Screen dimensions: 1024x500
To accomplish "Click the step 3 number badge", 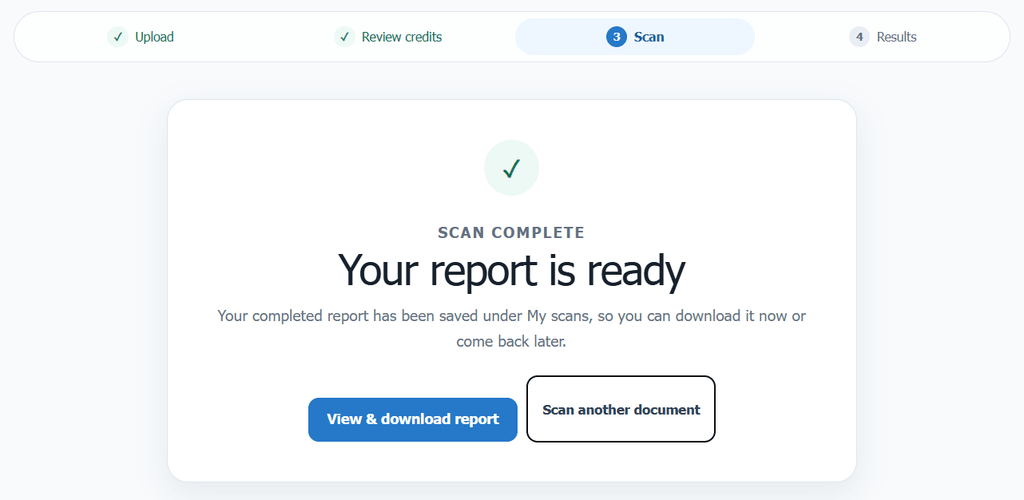I will (x=616, y=37).
